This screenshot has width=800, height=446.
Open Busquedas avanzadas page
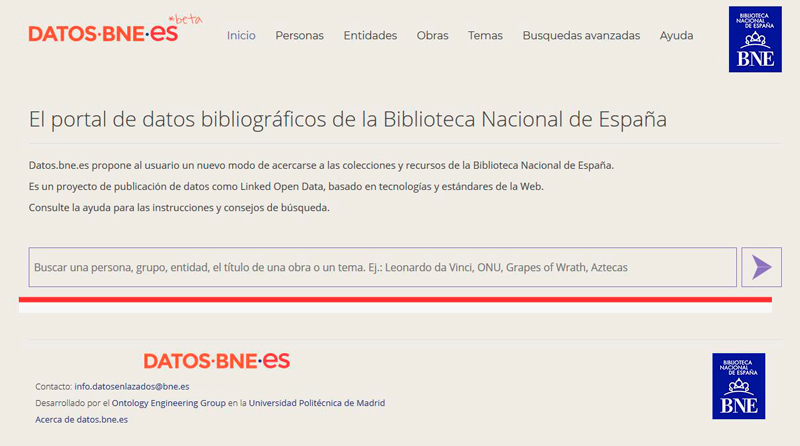pyautogui.click(x=581, y=36)
